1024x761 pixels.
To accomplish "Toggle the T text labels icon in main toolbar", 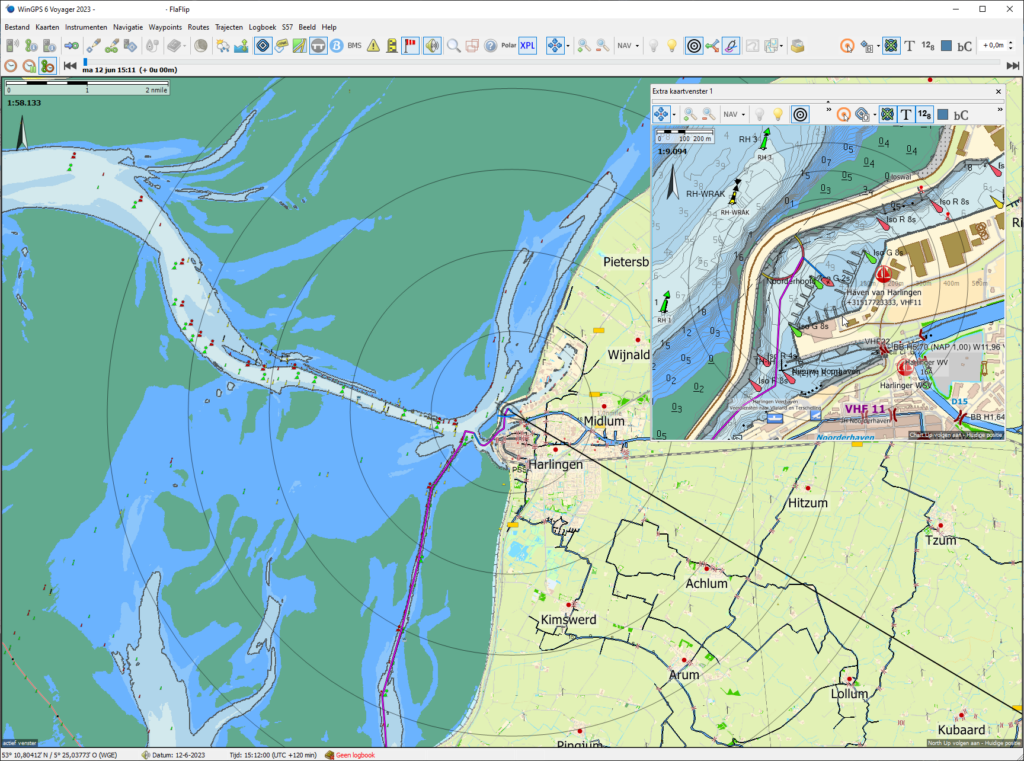I will point(909,46).
